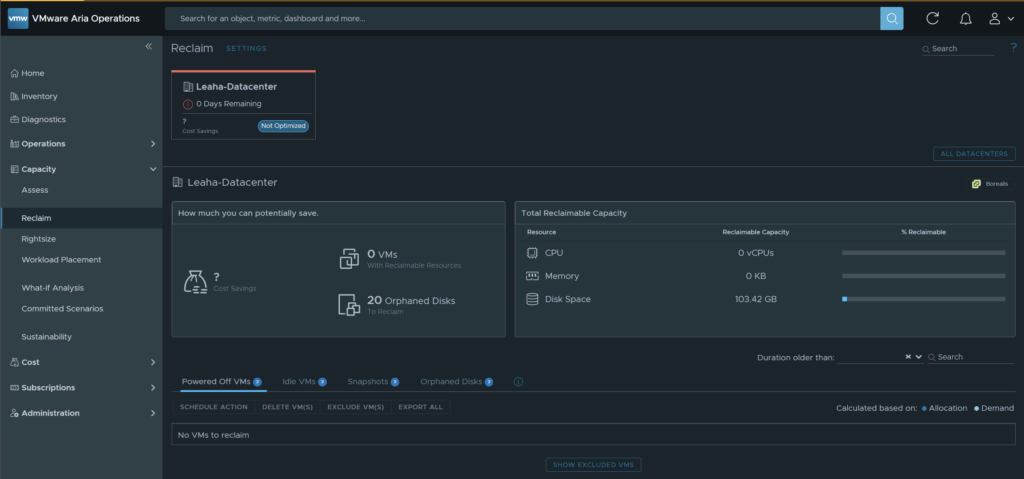Click the help badge next to Snapshots
This screenshot has height=479, width=1024.
(x=395, y=382)
